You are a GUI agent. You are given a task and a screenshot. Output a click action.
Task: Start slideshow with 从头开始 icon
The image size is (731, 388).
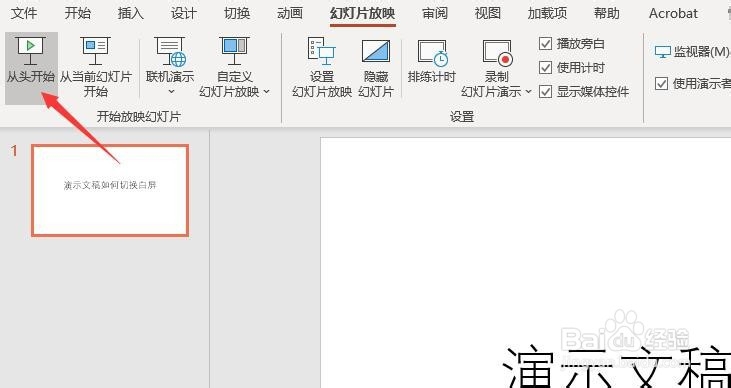tap(30, 51)
